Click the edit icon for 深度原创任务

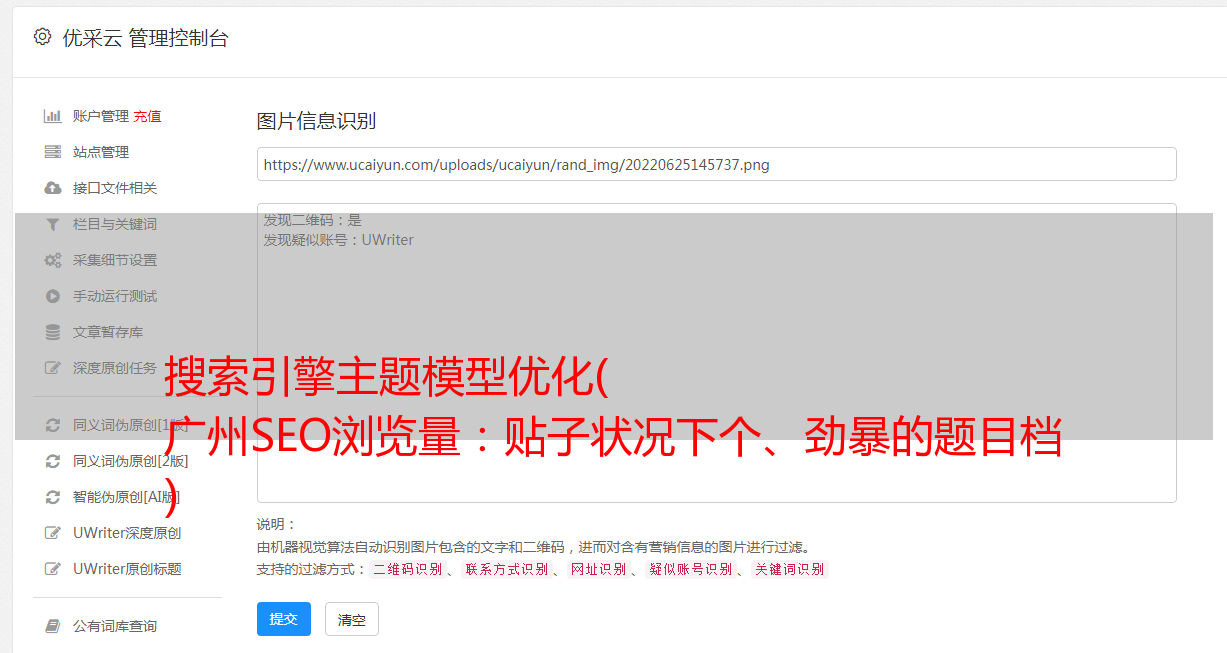click(53, 368)
